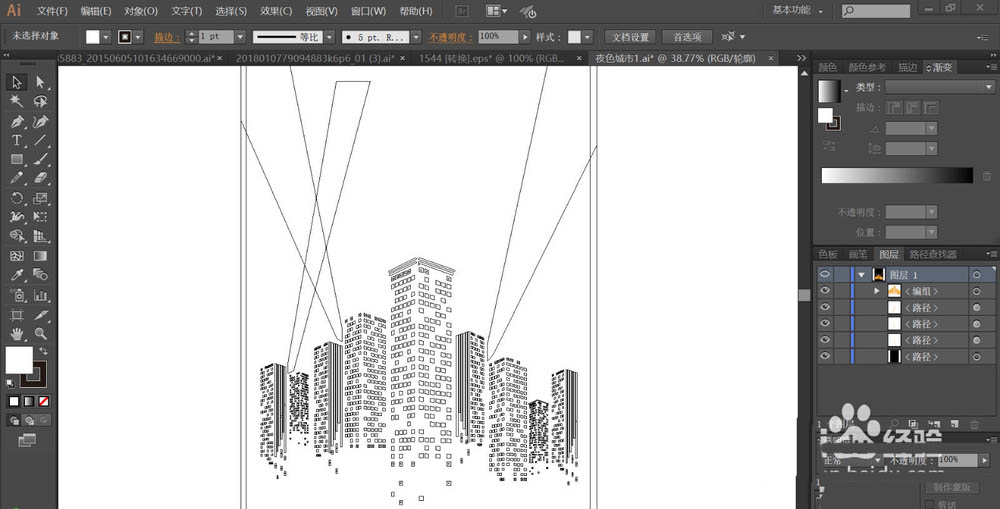This screenshot has width=1000, height=509.
Task: Toggle visibility of the <编组> sublayer
Action: [825, 291]
